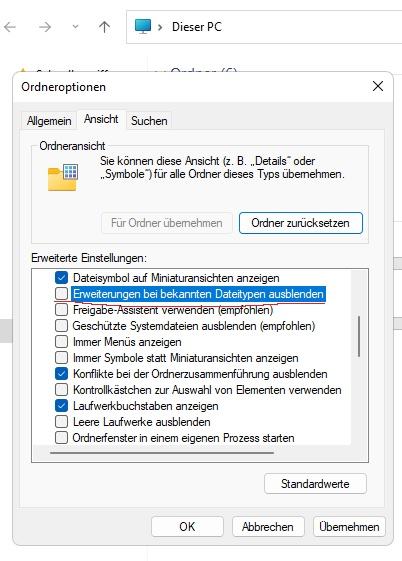Disable Laufwerkbuchstaben anzeigen checkbox

pos(62,406)
